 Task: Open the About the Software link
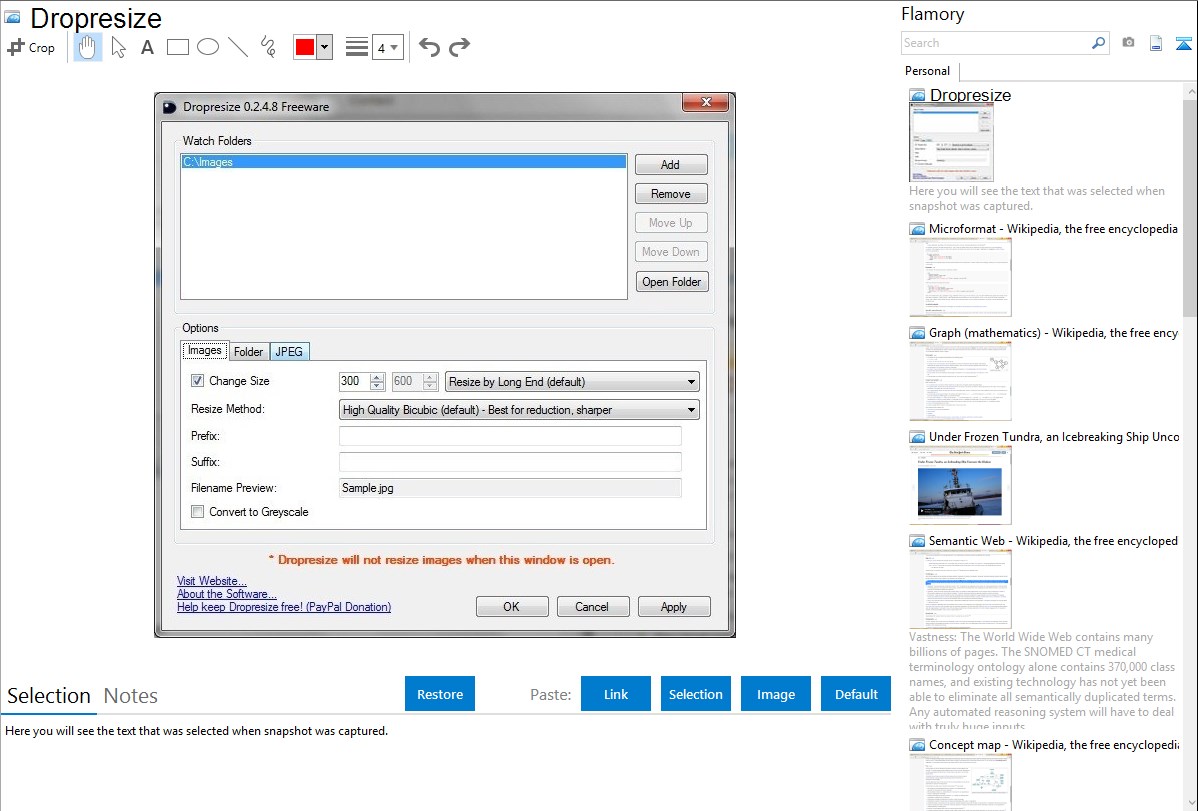click(226, 594)
